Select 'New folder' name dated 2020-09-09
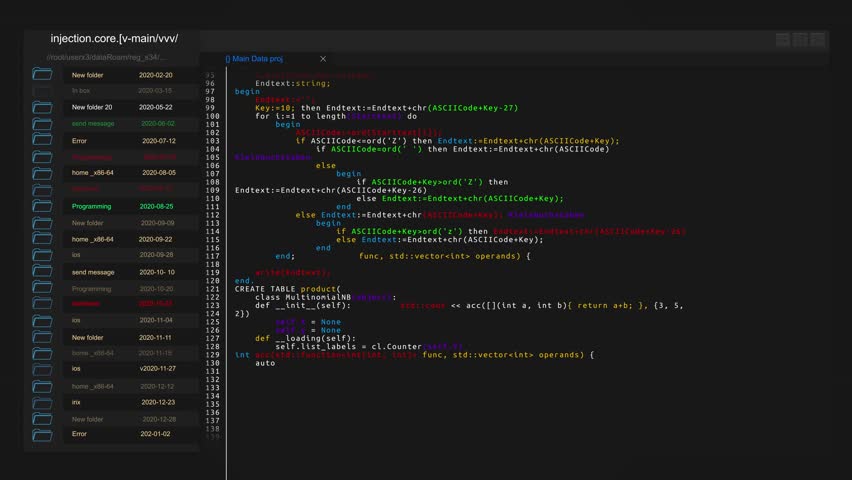This screenshot has height=480, width=852. click(x=87, y=223)
